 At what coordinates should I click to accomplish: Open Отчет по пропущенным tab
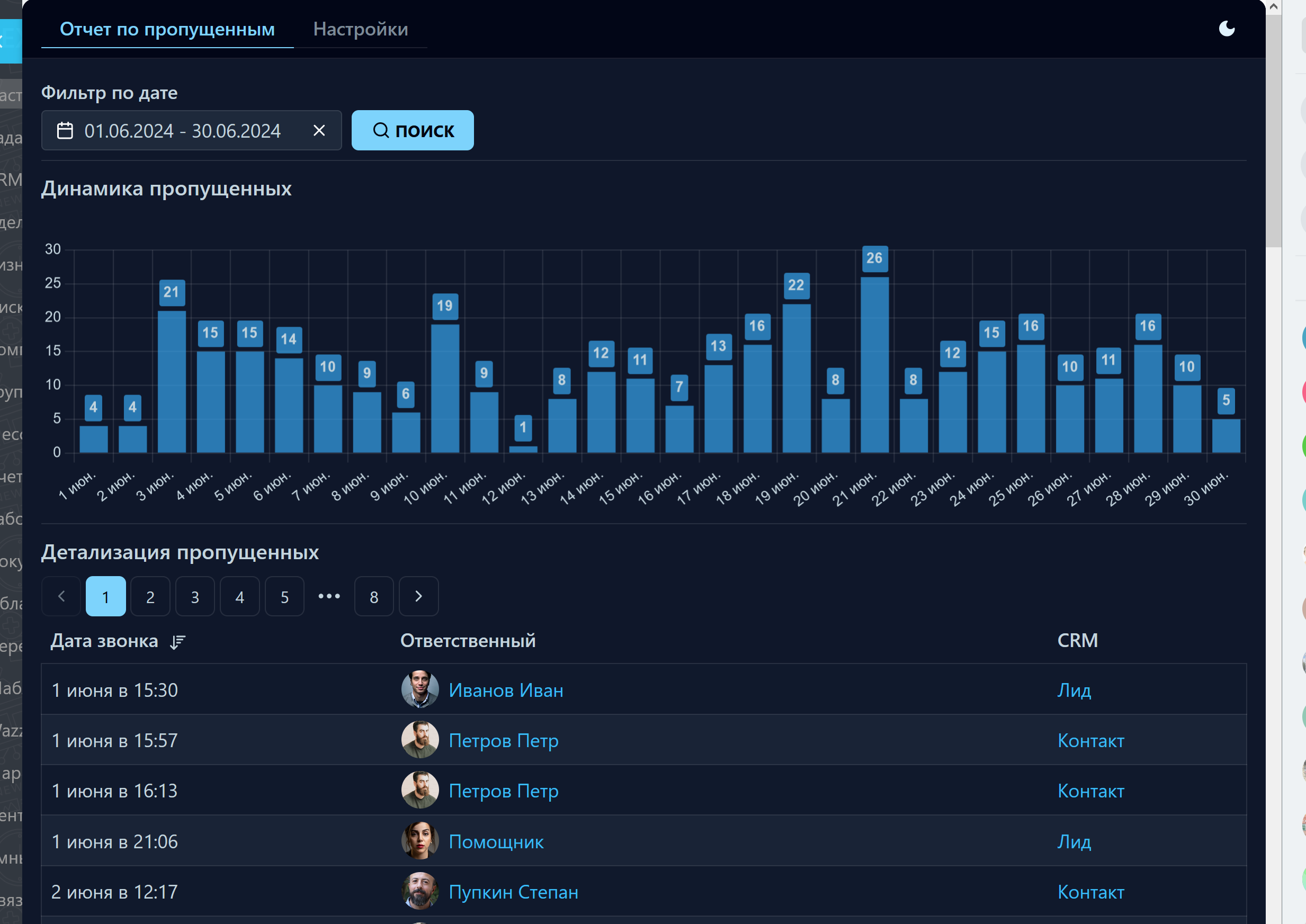(167, 29)
